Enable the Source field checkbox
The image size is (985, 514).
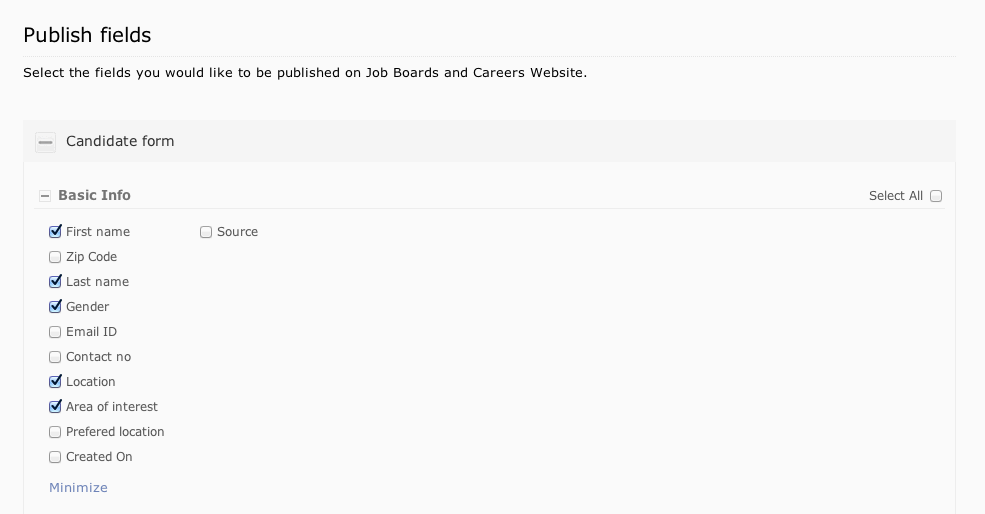coord(206,232)
